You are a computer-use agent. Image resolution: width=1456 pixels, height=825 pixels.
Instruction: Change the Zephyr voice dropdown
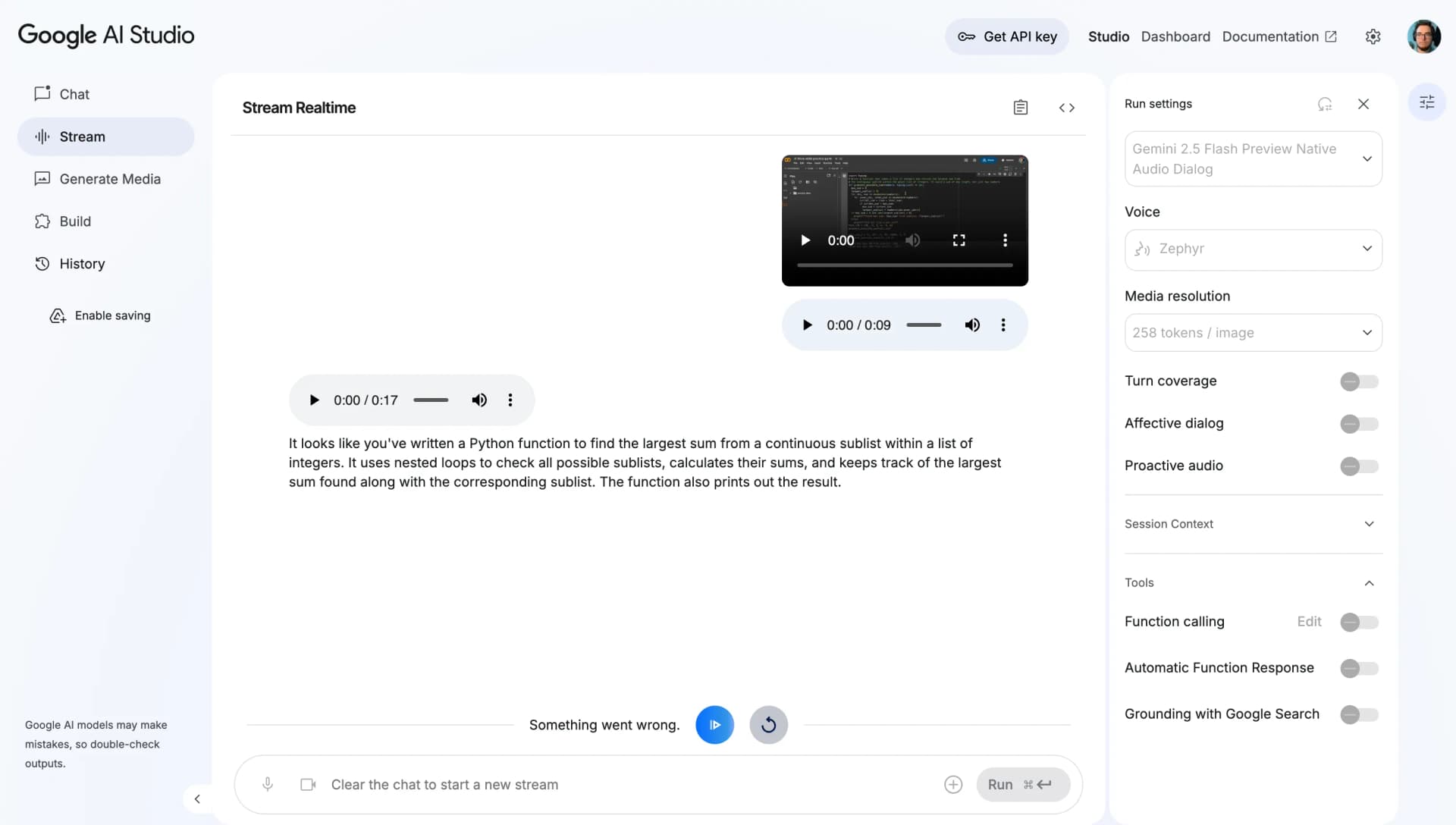click(1252, 249)
